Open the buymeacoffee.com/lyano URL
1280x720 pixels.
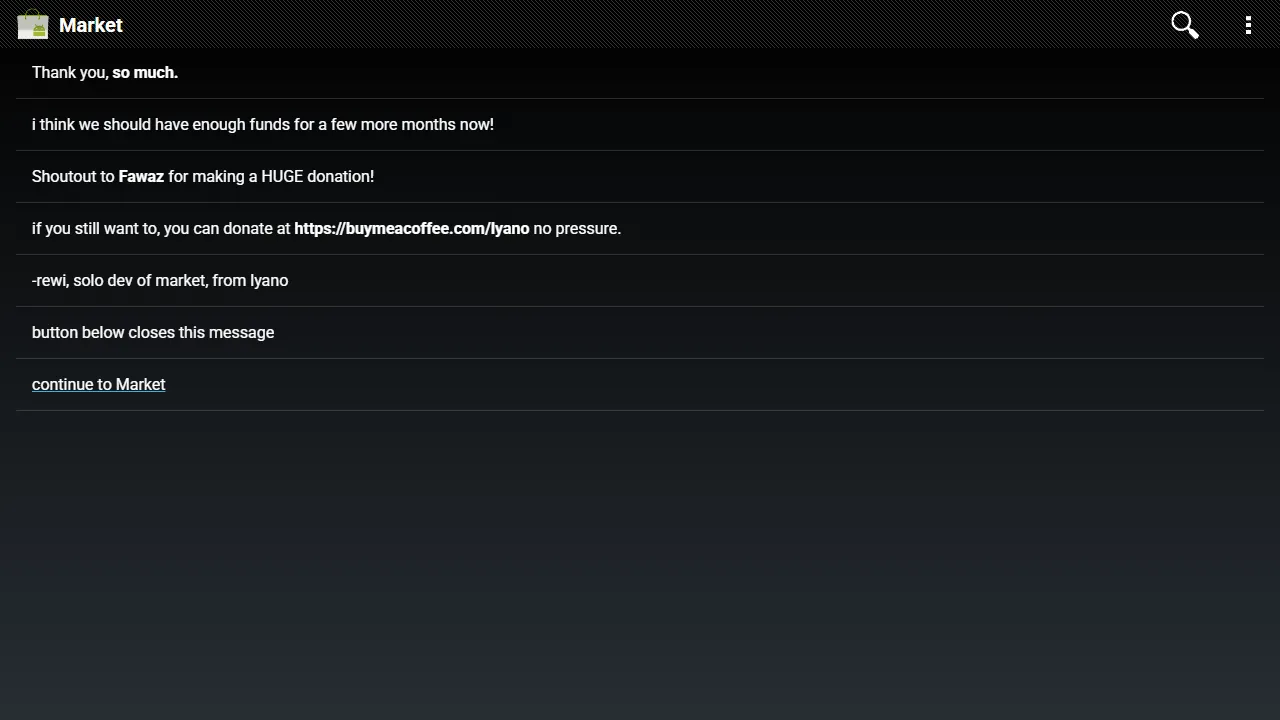(x=411, y=229)
